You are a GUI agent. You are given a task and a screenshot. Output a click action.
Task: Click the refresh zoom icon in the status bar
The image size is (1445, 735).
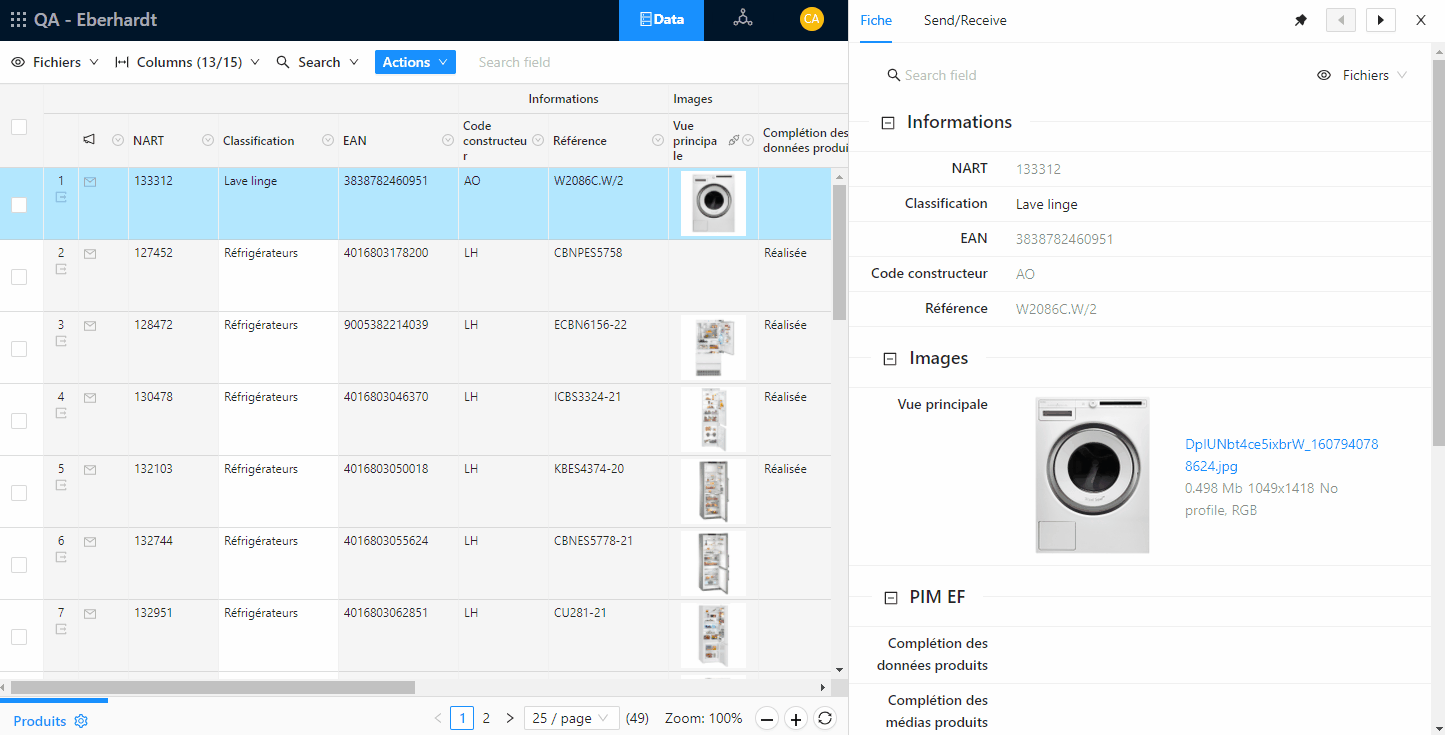(x=825, y=718)
